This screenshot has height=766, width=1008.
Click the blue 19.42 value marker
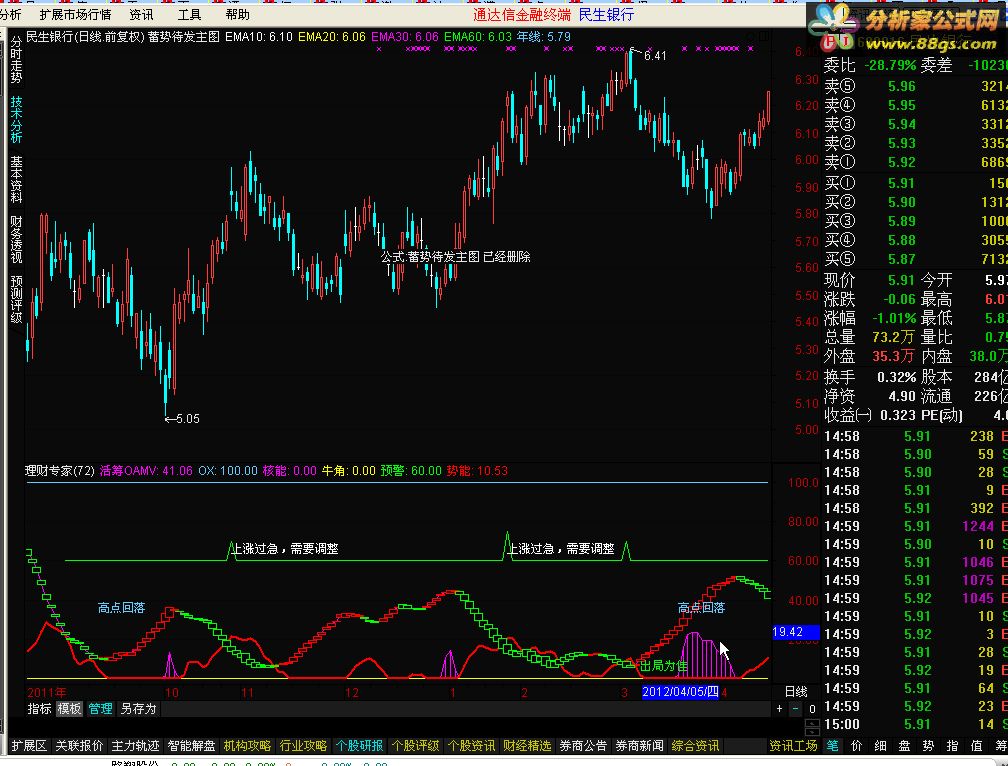796,632
